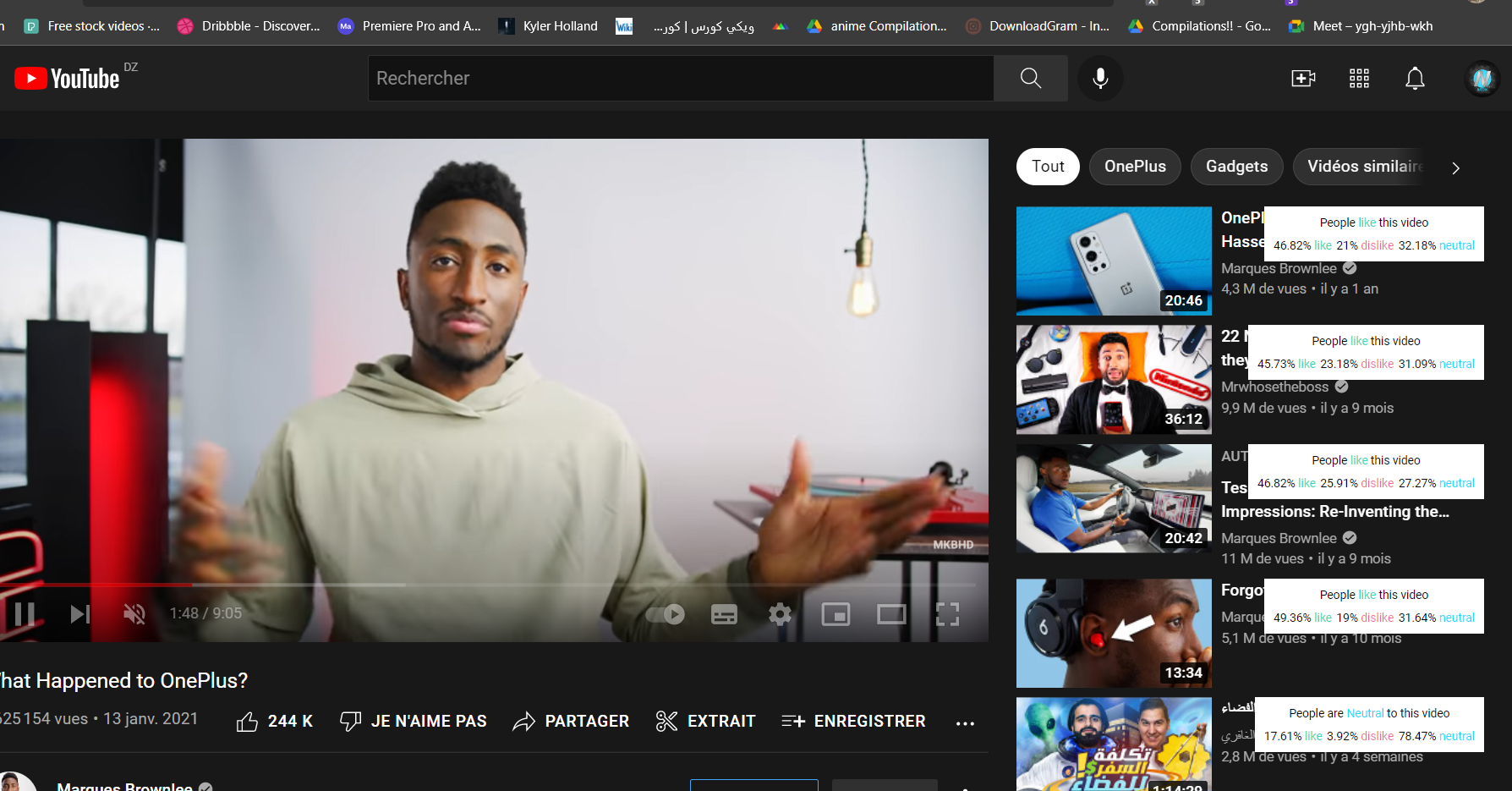1512x791 pixels.
Task: Click the search magnifier button
Action: click(1030, 79)
